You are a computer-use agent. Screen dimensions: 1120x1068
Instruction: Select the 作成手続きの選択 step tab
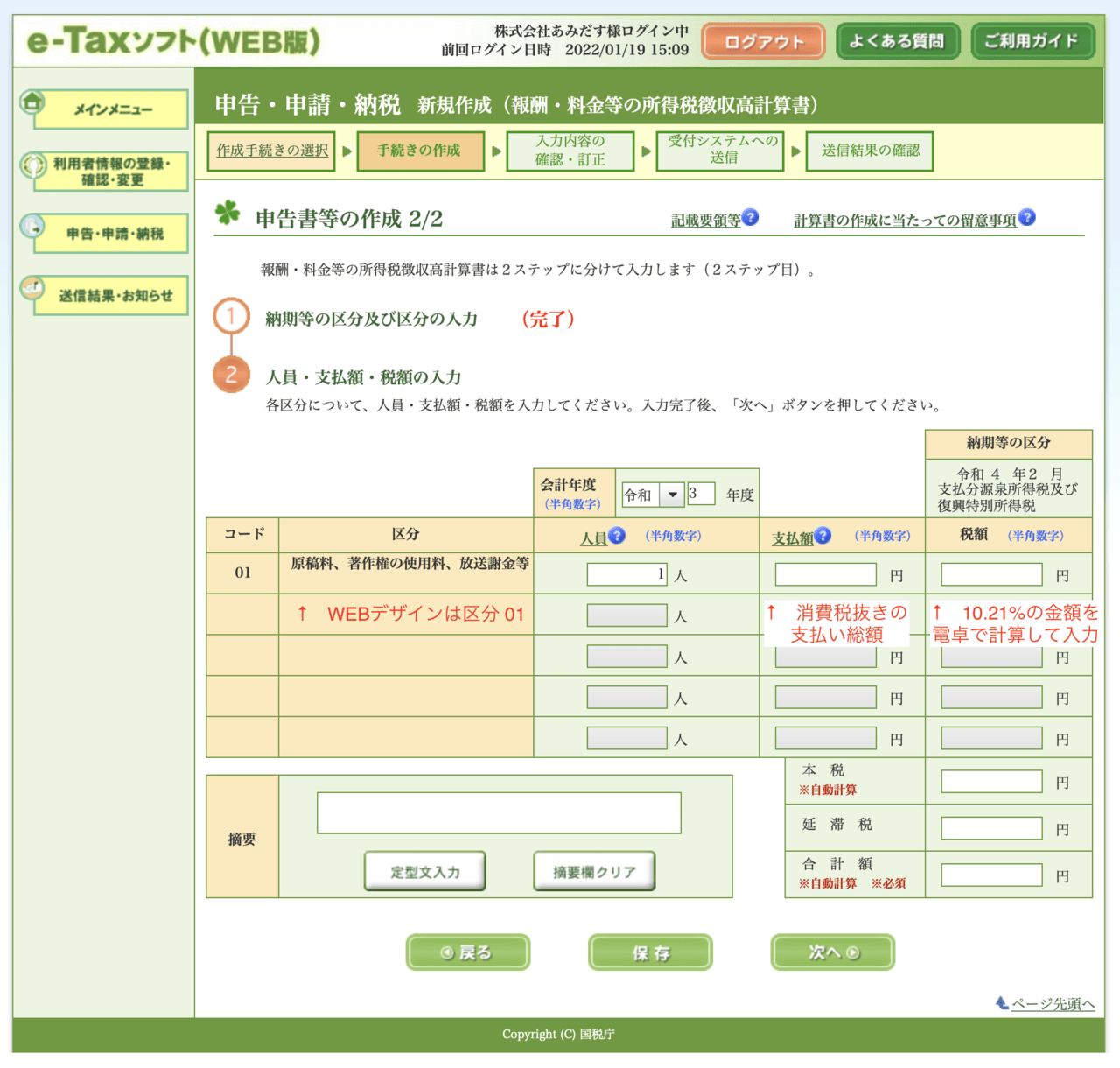point(270,151)
